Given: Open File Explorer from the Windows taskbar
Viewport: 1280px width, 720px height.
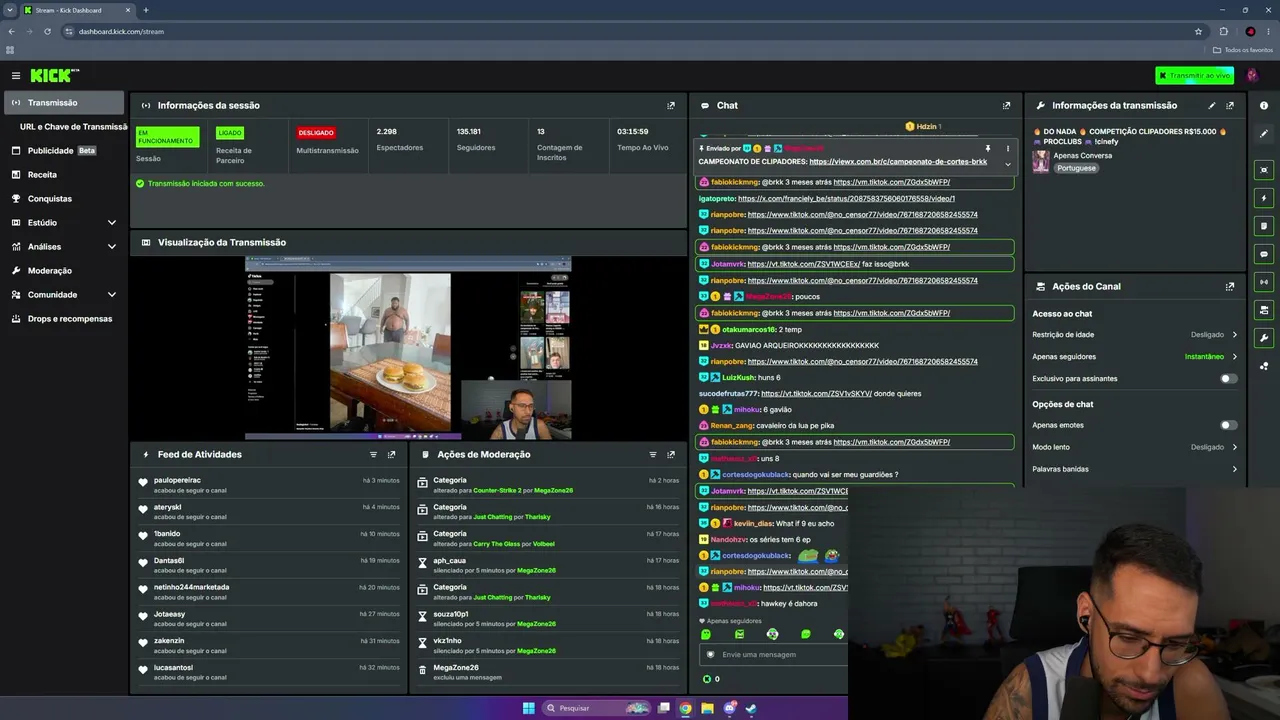Looking at the screenshot, I should (x=707, y=708).
